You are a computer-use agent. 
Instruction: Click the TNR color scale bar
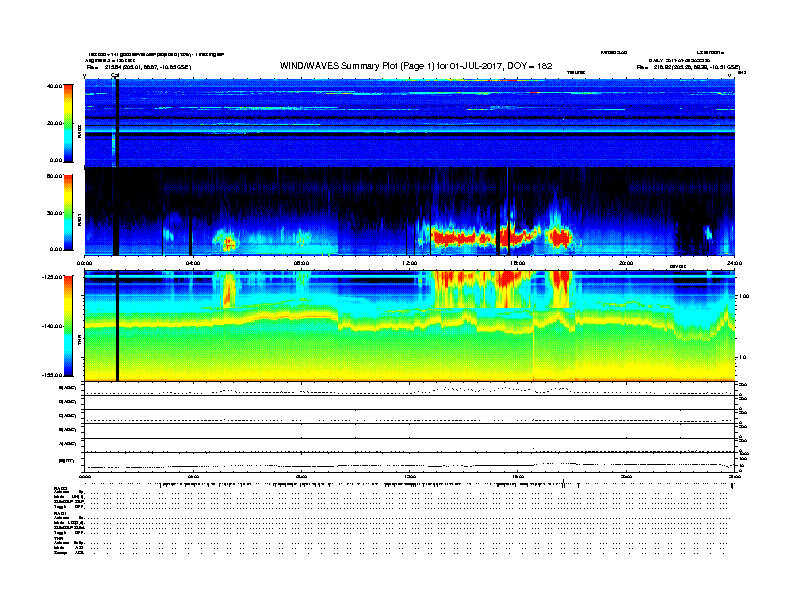(68, 326)
